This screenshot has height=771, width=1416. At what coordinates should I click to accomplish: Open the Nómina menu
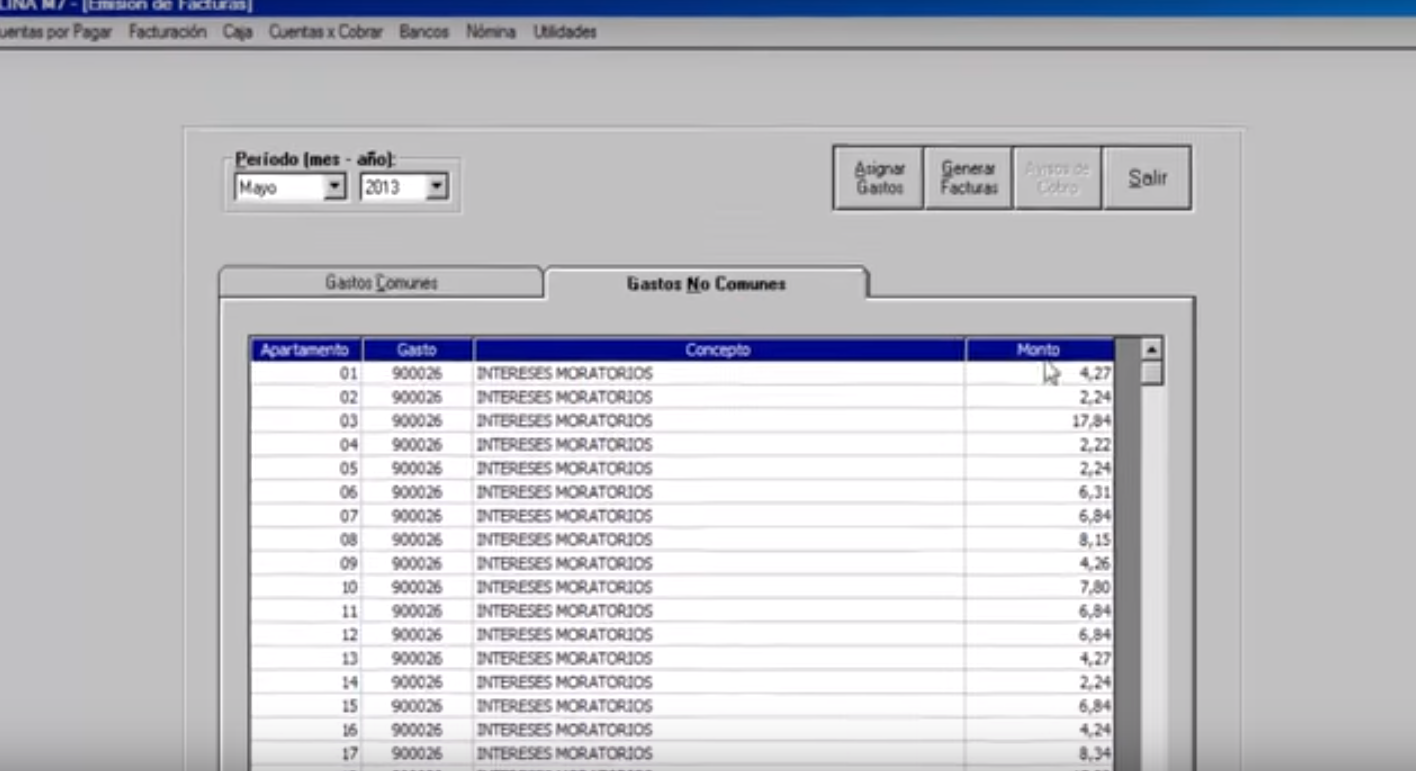[490, 32]
